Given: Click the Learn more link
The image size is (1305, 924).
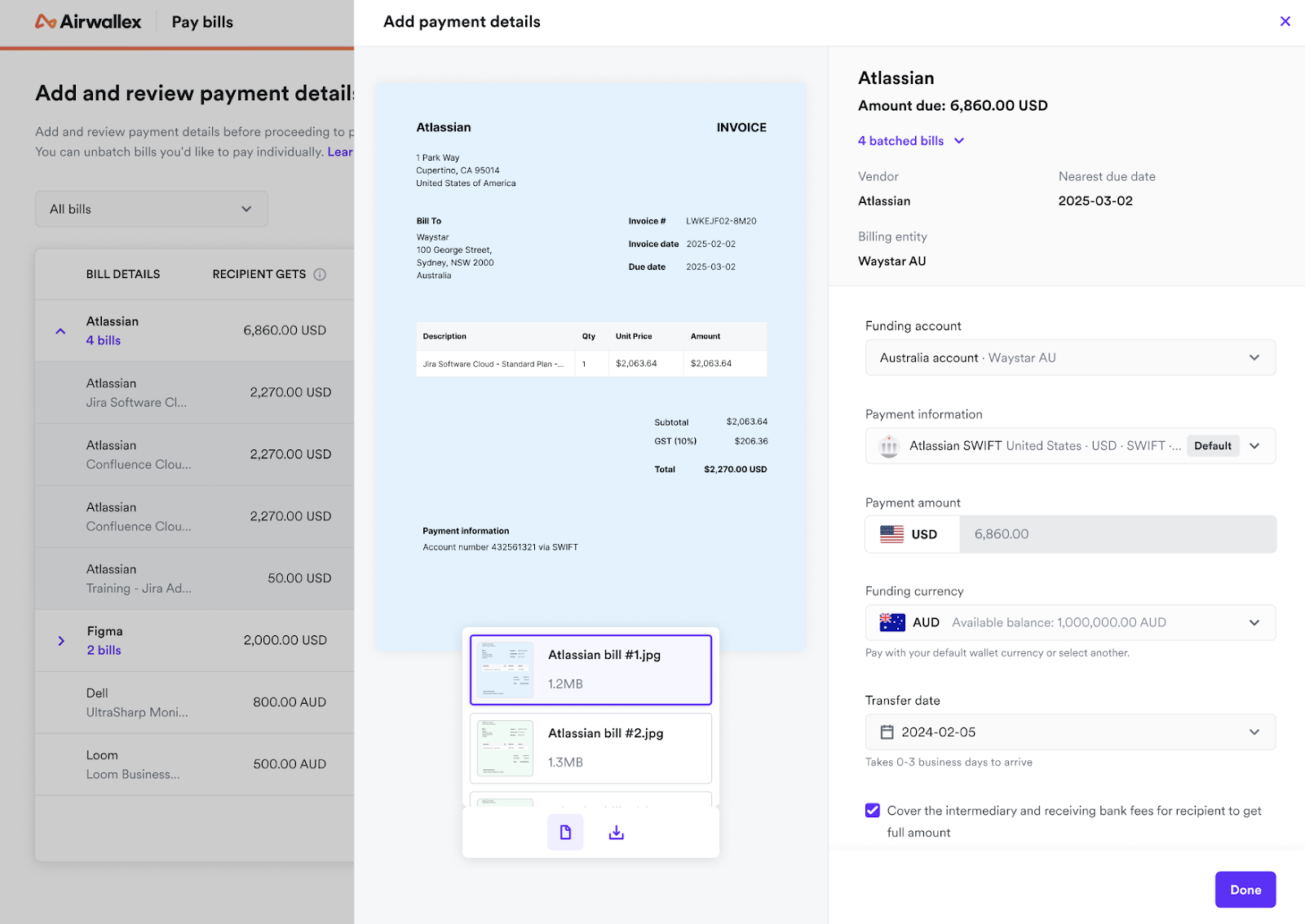Looking at the screenshot, I should (340, 153).
